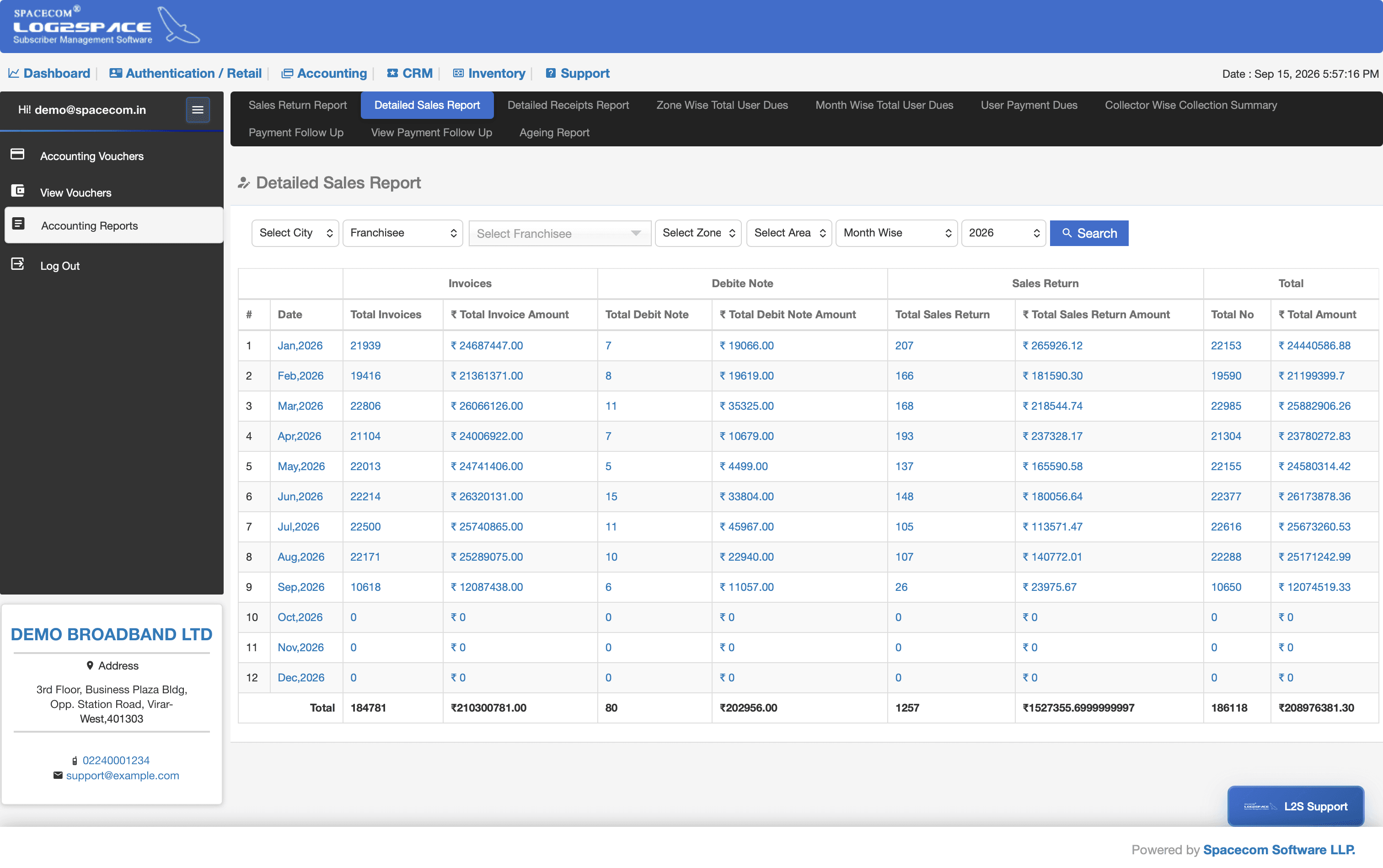Viewport: 1383px width, 868px height.
Task: Click the magnifier icon in Search button
Action: [x=1067, y=233]
